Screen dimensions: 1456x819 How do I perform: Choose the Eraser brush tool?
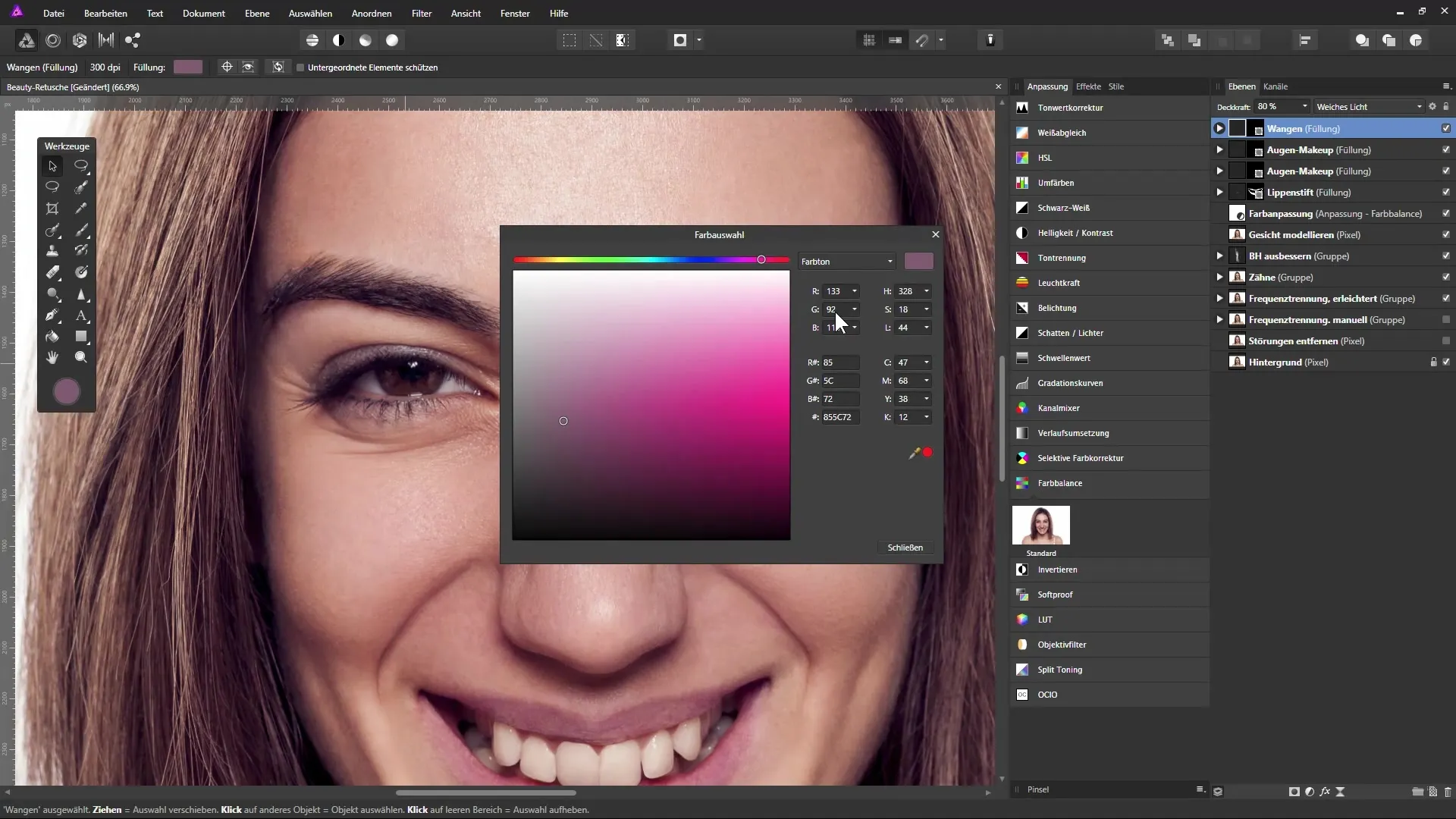[52, 272]
